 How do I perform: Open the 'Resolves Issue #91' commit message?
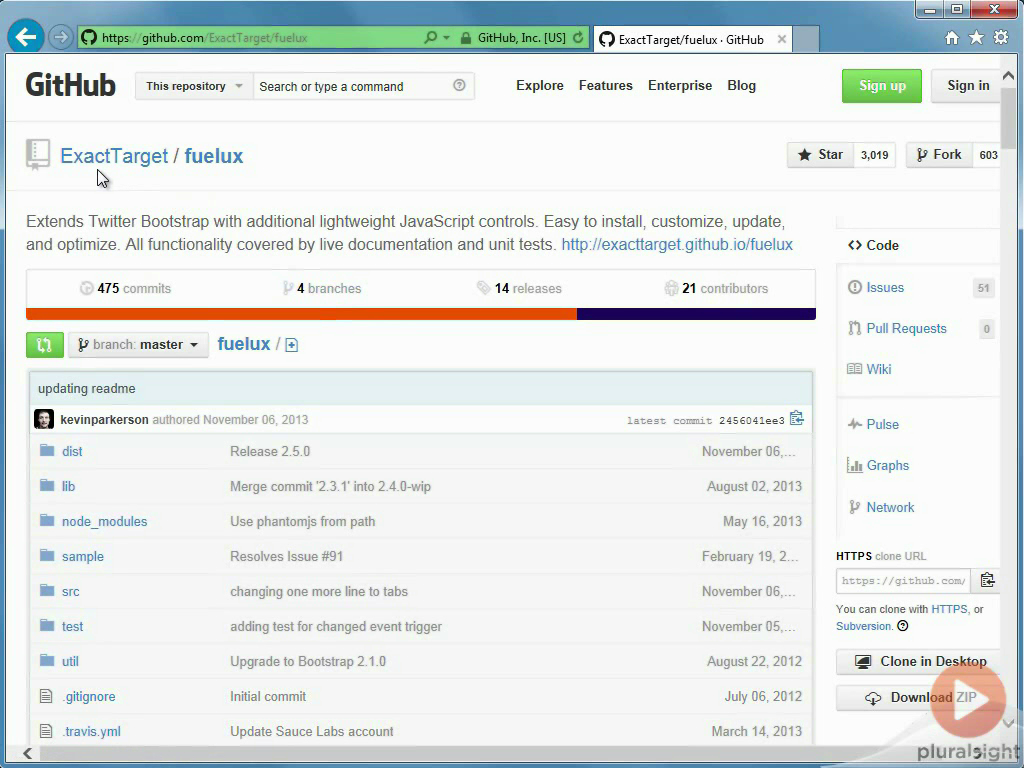coord(287,556)
